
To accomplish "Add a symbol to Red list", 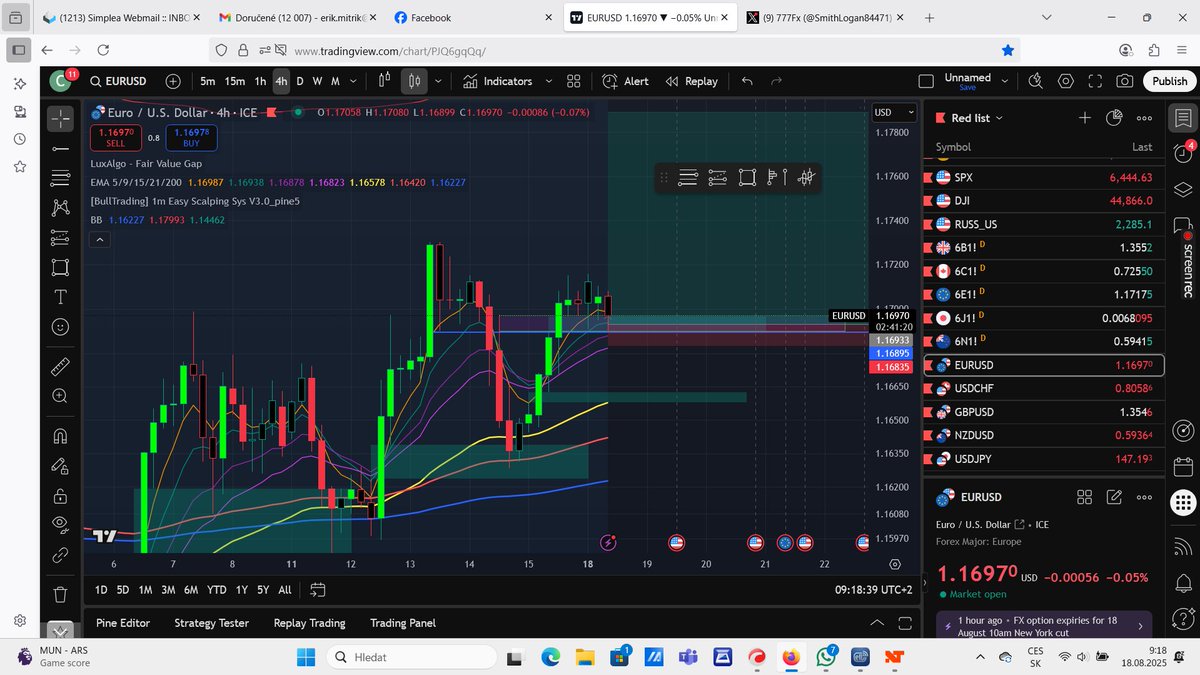I will click(x=1085, y=118).
